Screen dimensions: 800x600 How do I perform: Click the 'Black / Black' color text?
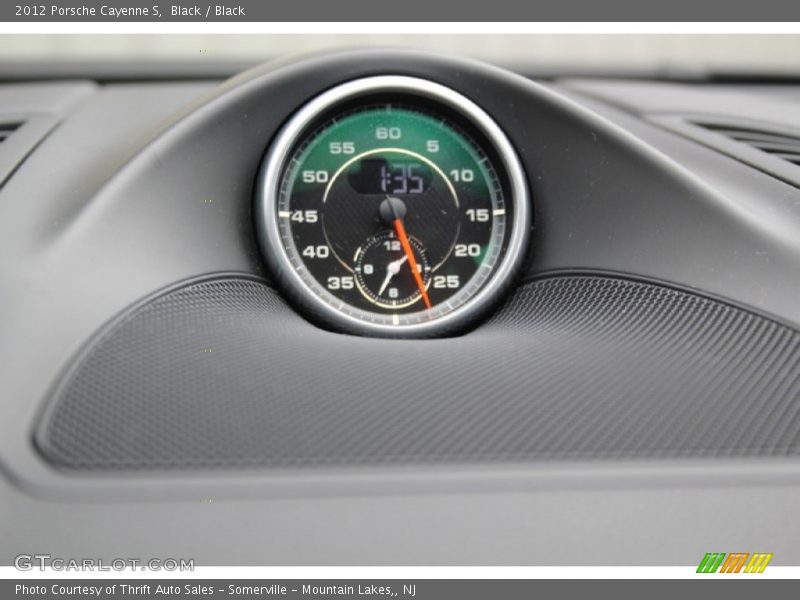[208, 11]
